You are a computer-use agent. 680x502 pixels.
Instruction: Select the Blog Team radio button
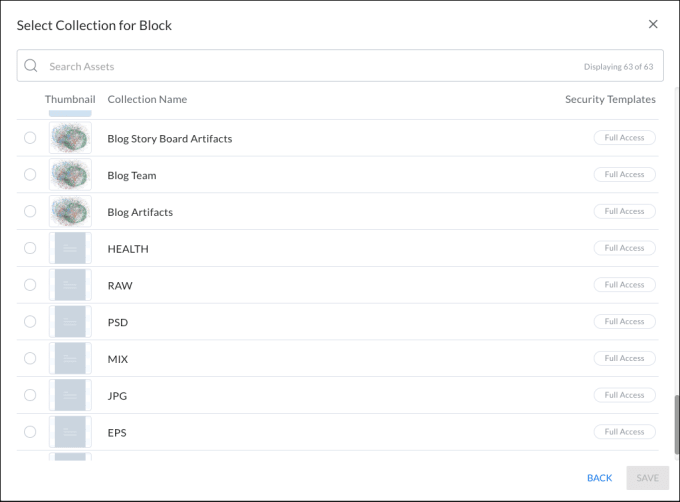click(x=30, y=175)
